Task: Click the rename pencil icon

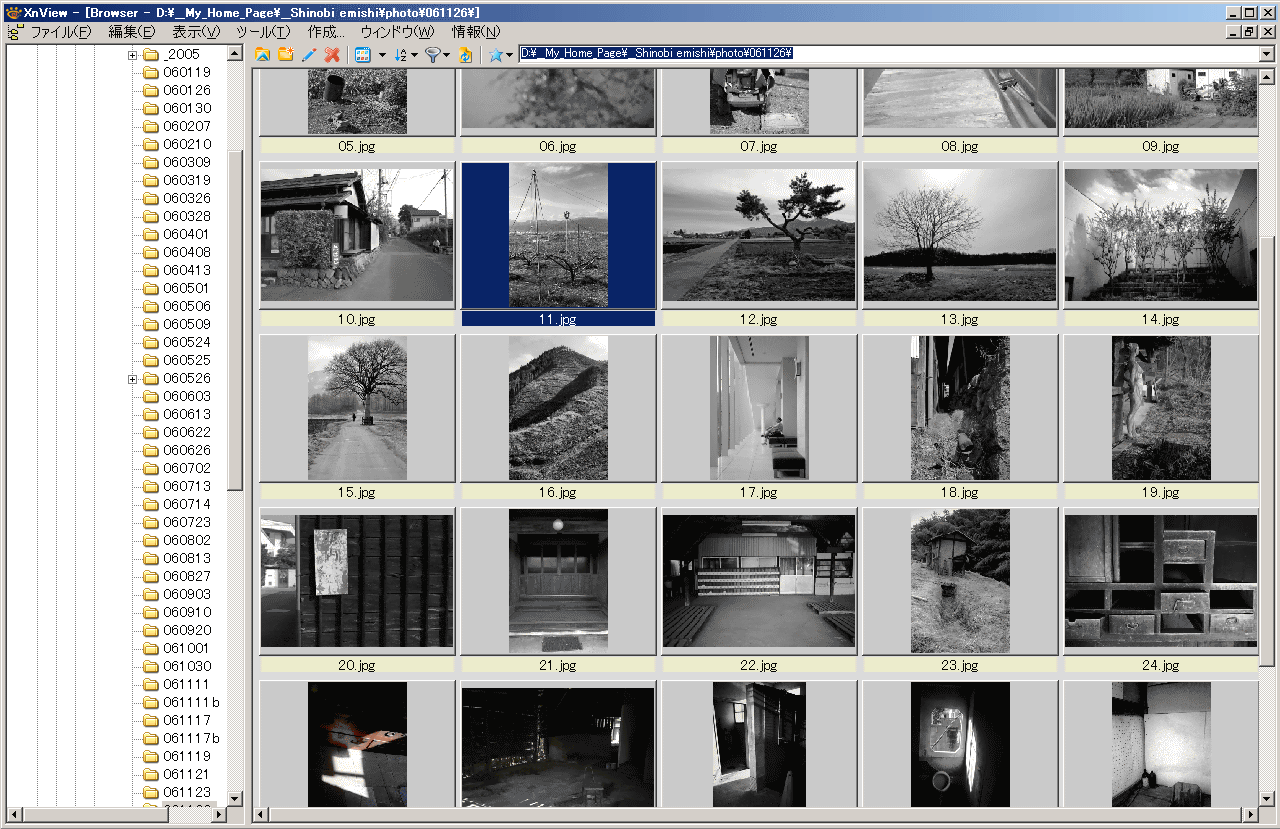Action: (309, 54)
